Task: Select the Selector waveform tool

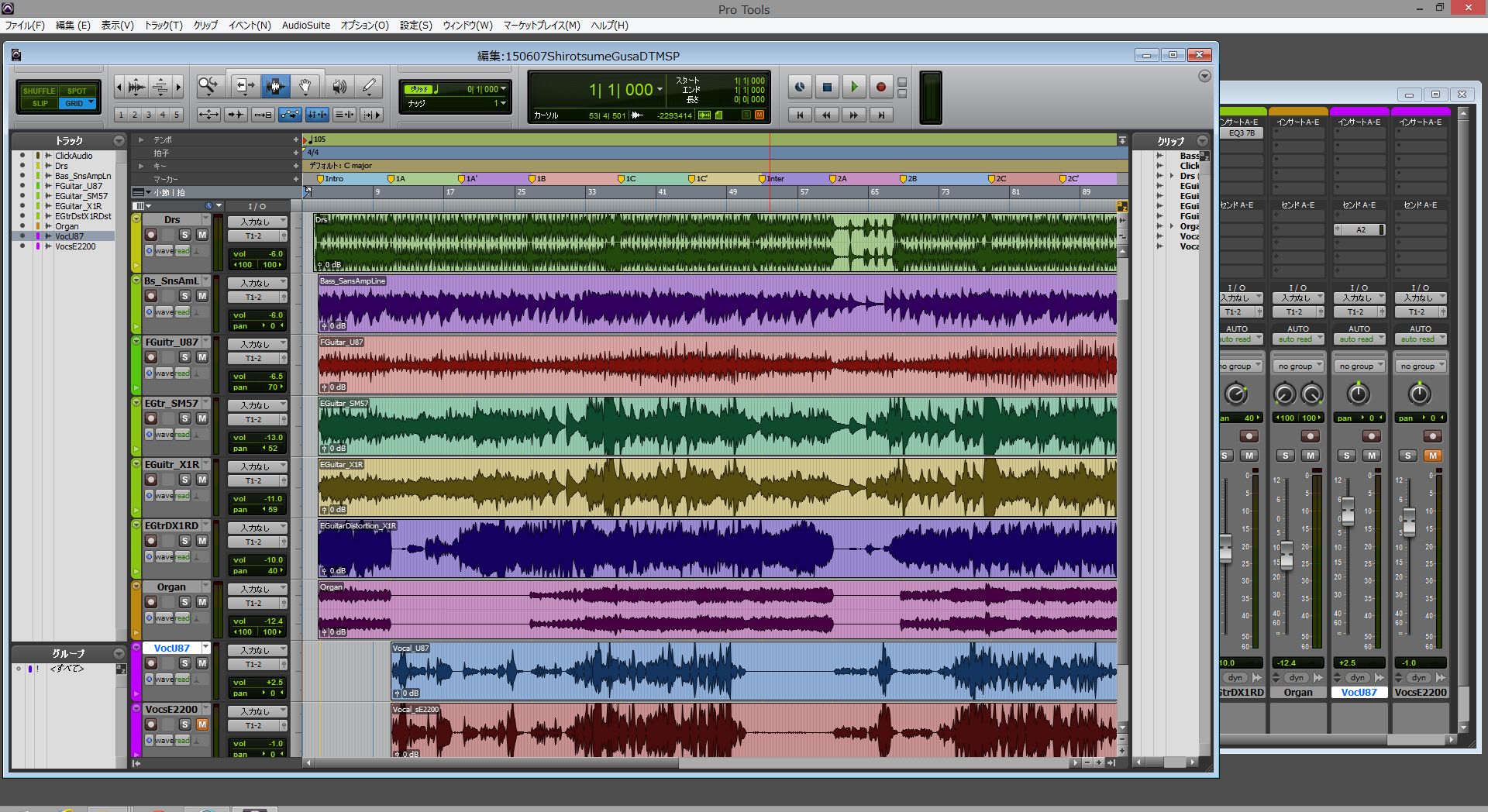Action: pyautogui.click(x=275, y=86)
